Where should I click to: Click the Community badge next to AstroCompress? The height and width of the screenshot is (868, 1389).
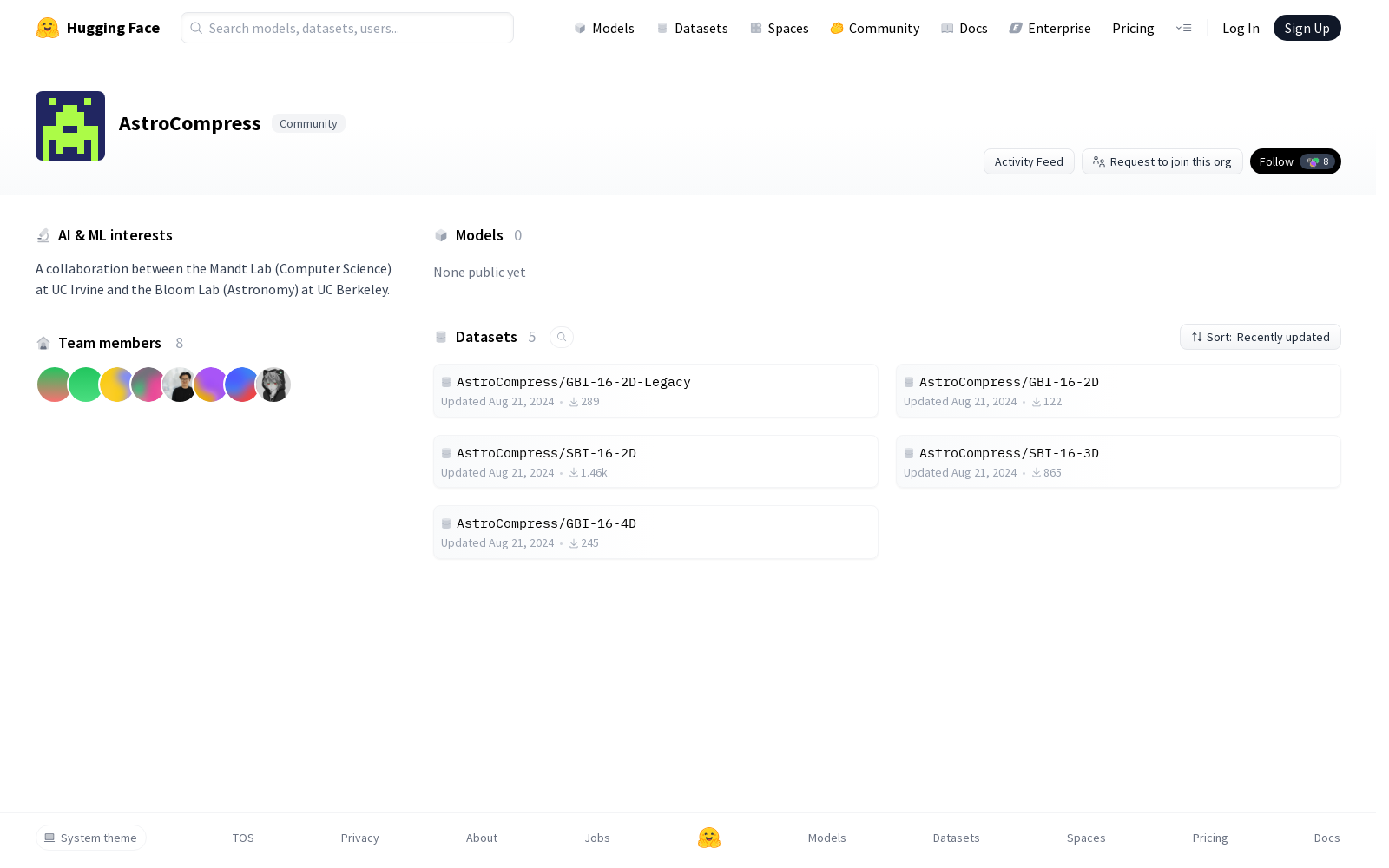coord(308,123)
